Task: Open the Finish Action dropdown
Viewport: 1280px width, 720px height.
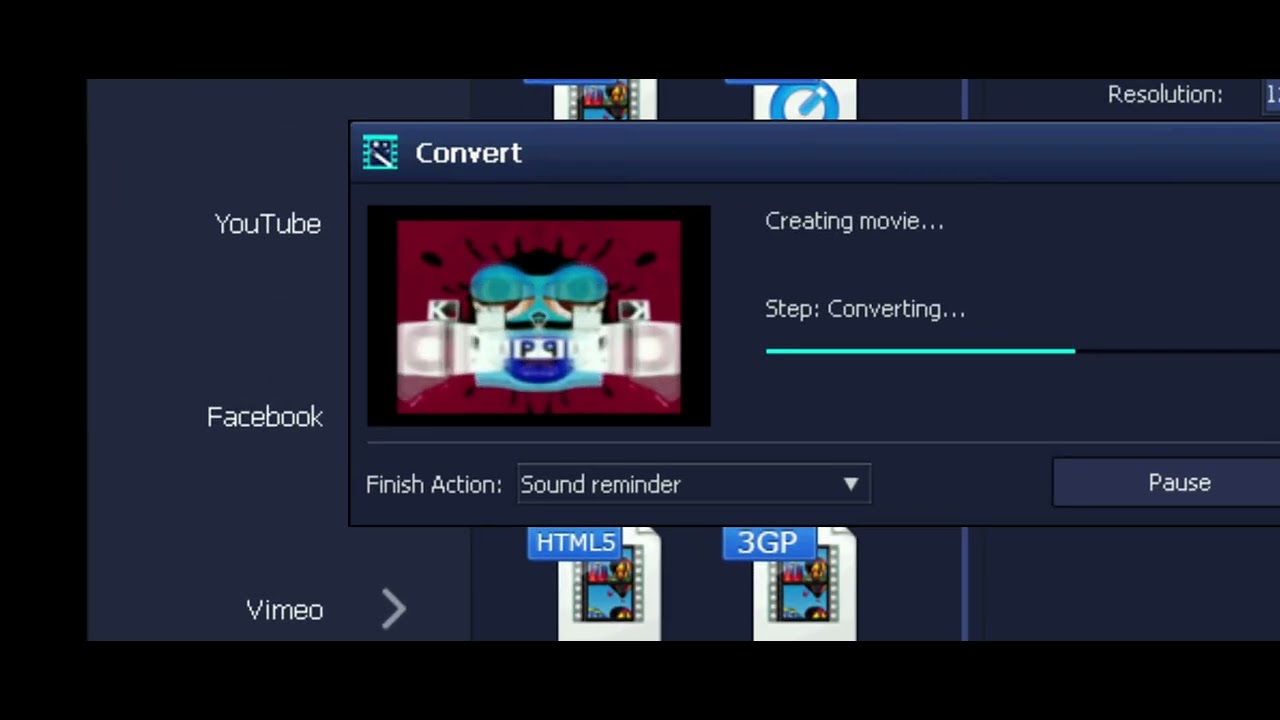Action: [x=693, y=484]
